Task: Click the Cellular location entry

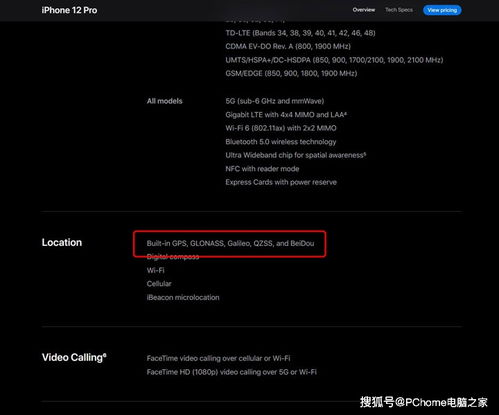Action: [159, 284]
